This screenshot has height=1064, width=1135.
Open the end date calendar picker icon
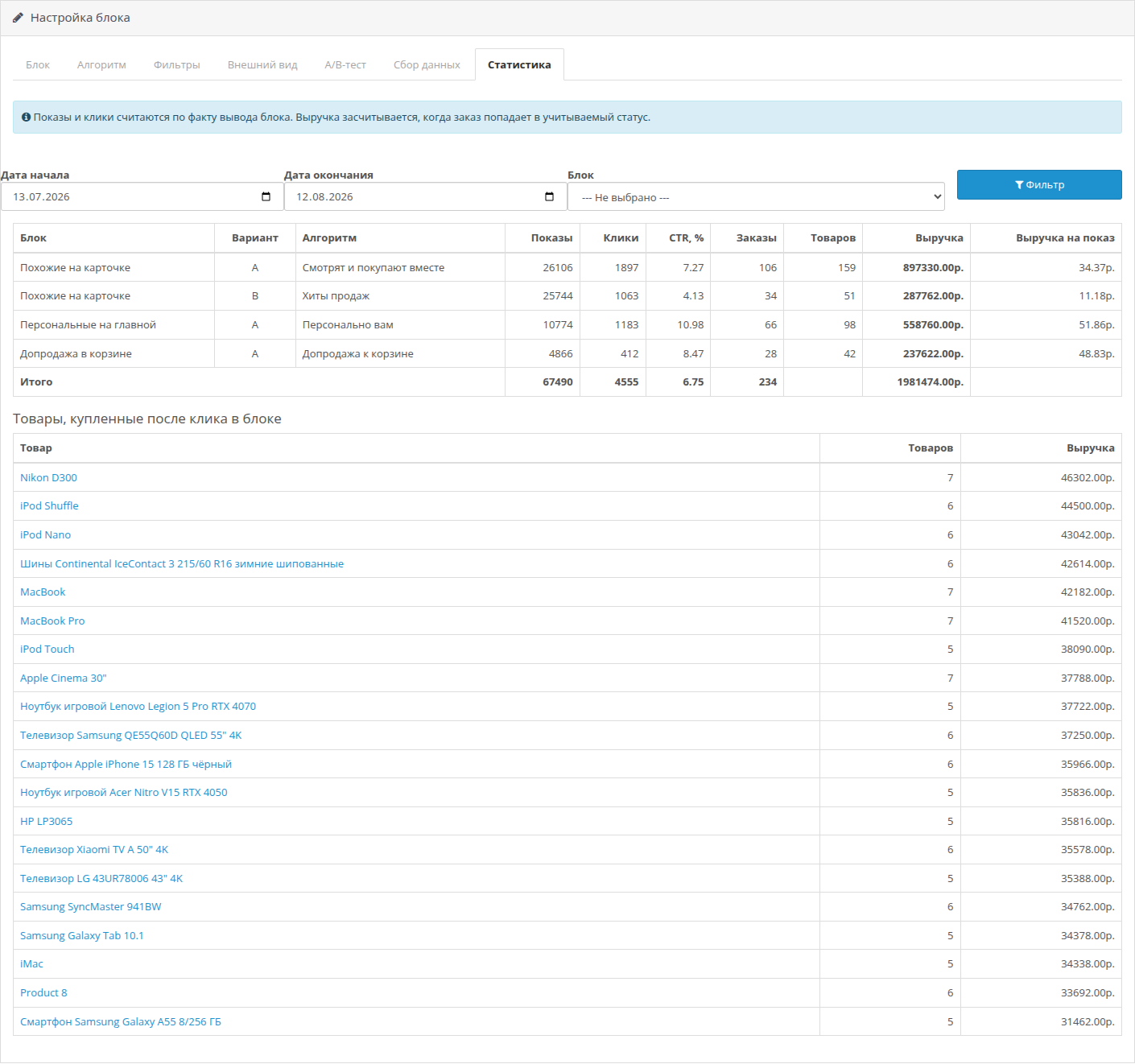point(550,196)
